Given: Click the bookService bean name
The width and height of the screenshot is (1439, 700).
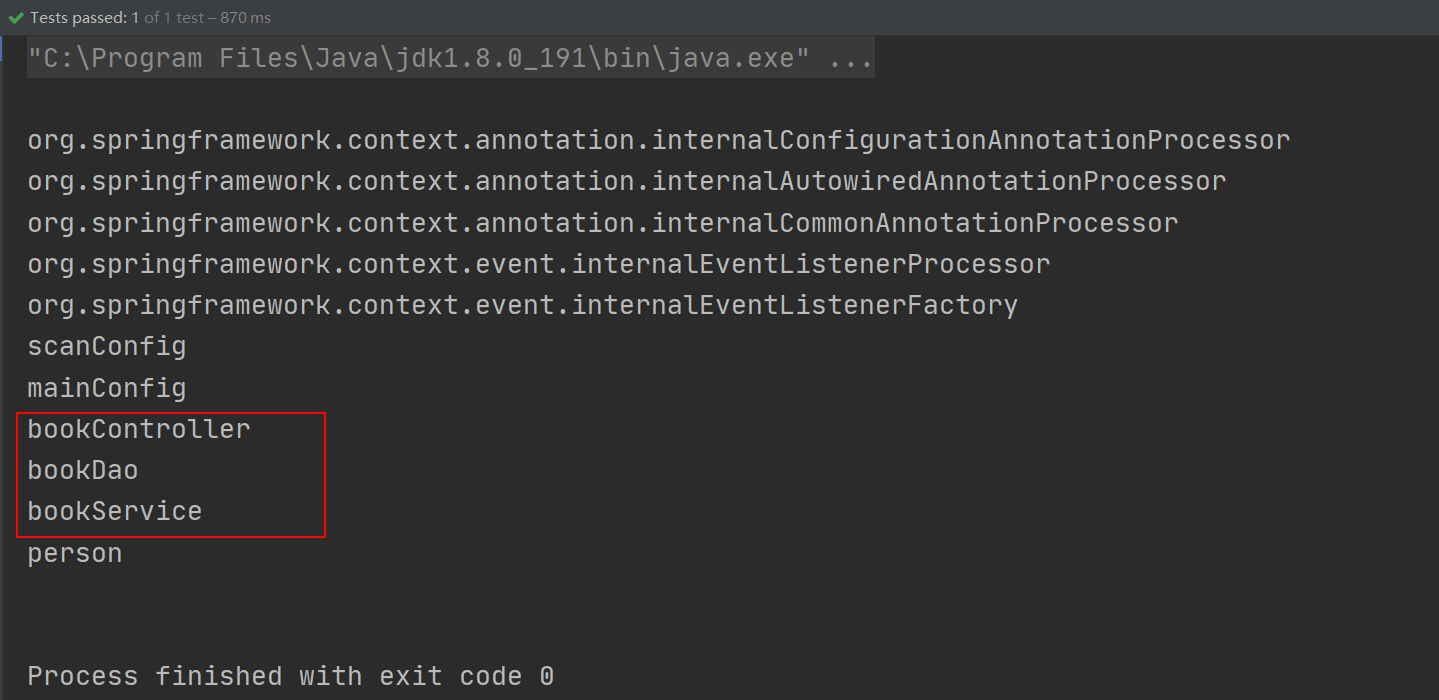Looking at the screenshot, I should point(115,511).
